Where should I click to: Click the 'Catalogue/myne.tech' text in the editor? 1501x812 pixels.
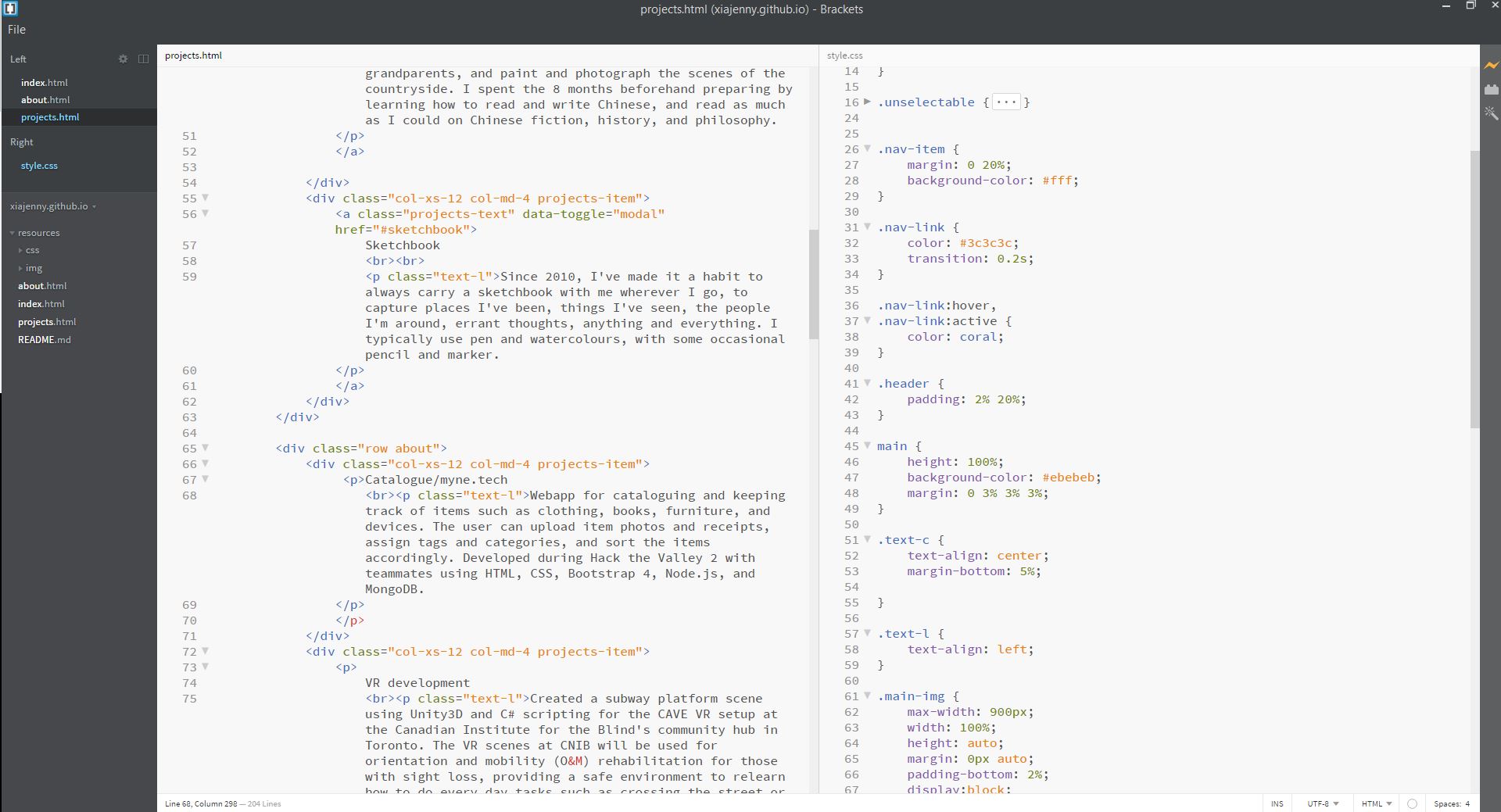pos(436,480)
